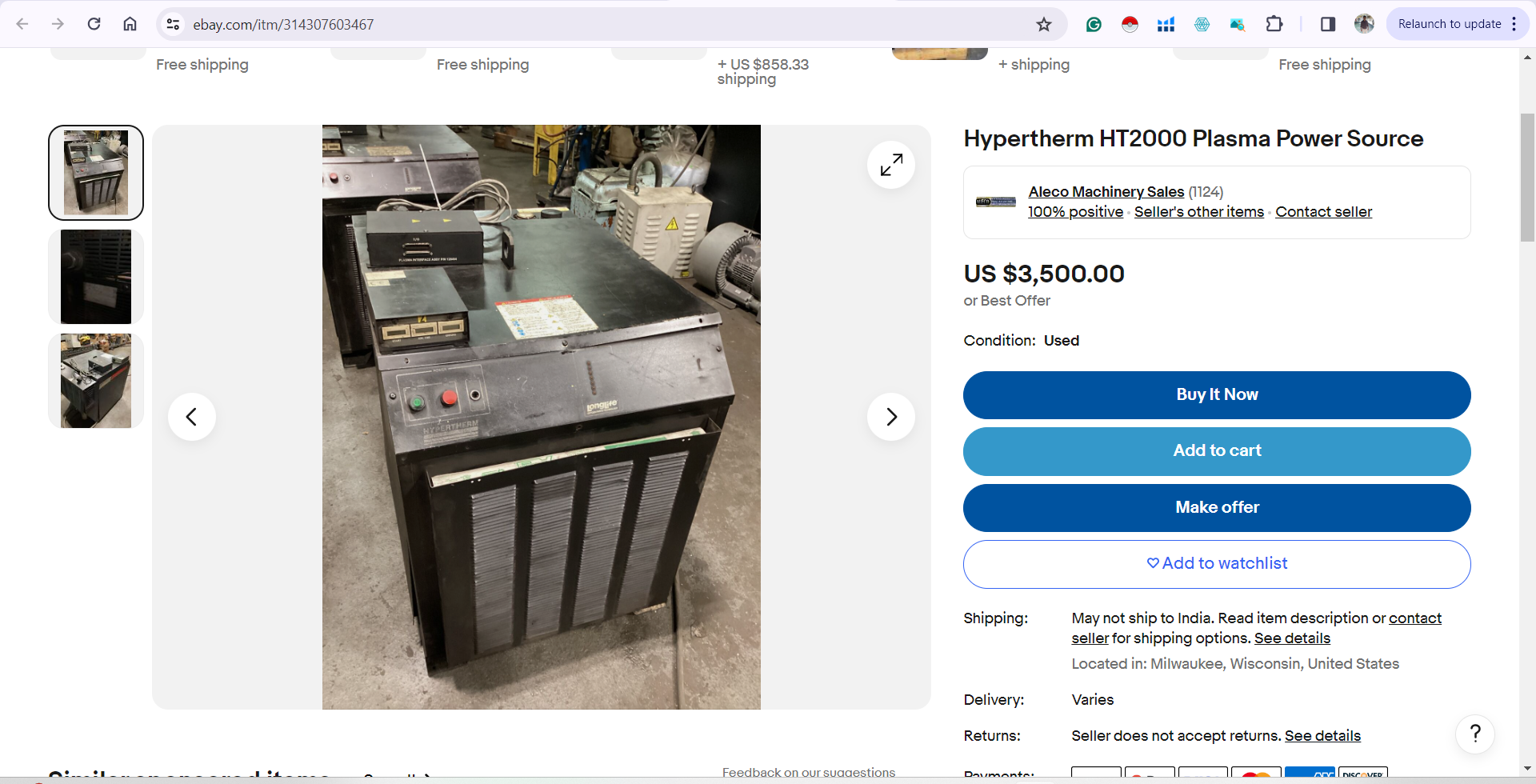Open returns See details link
This screenshot has width=1536, height=784.
point(1322,736)
